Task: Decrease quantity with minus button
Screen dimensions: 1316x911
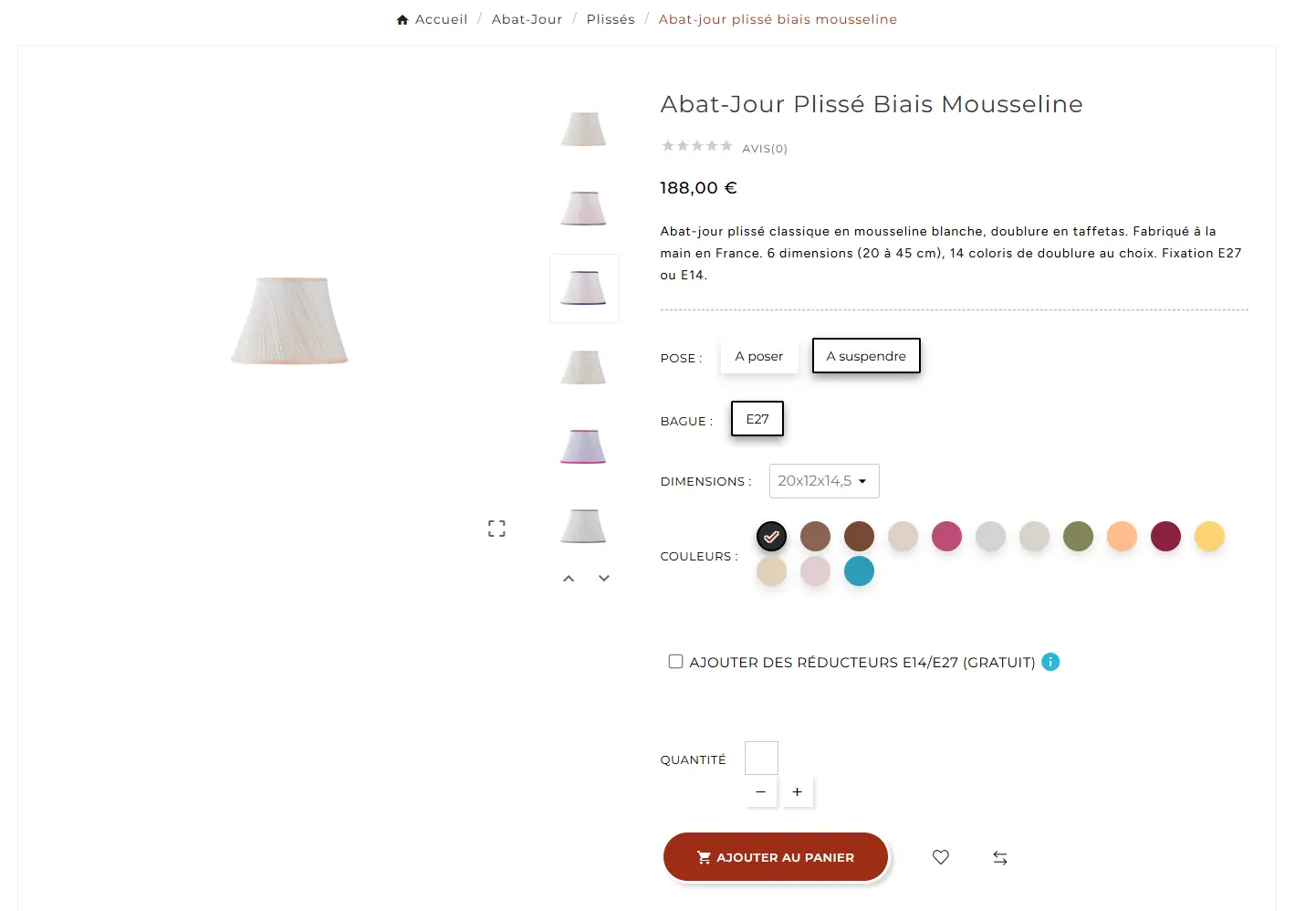Action: coord(761,791)
